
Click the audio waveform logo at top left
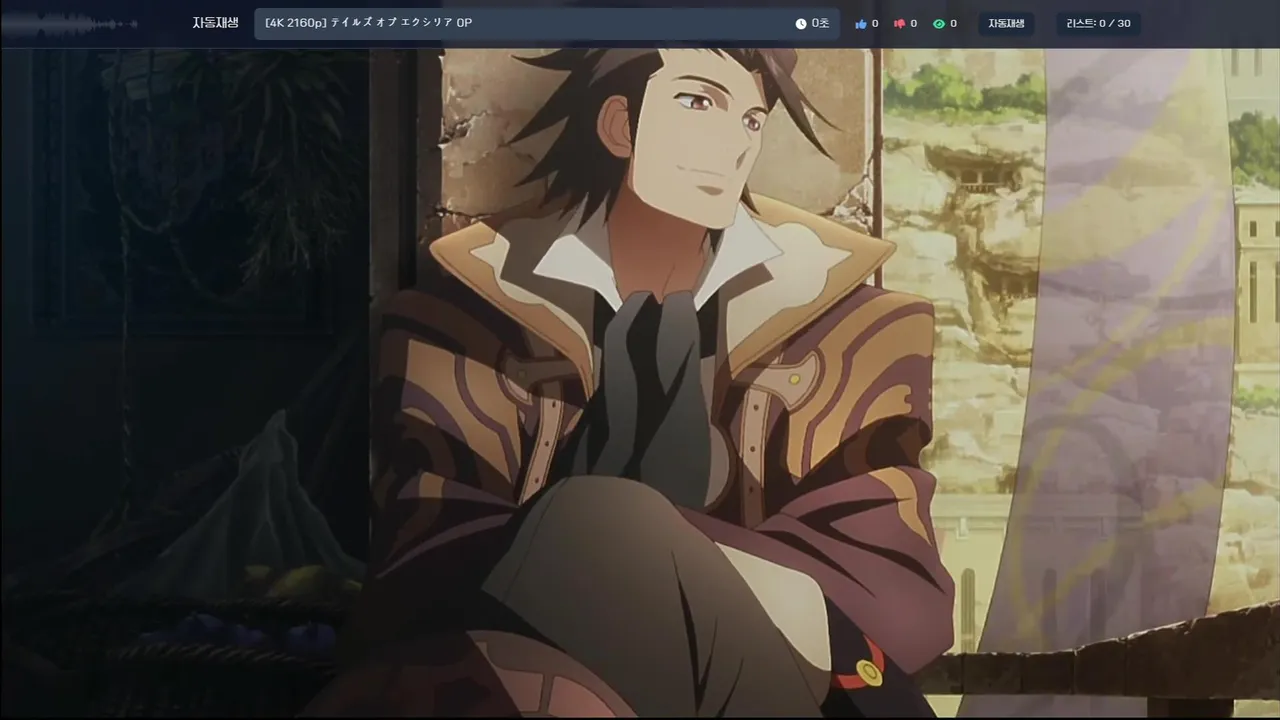tap(70, 23)
